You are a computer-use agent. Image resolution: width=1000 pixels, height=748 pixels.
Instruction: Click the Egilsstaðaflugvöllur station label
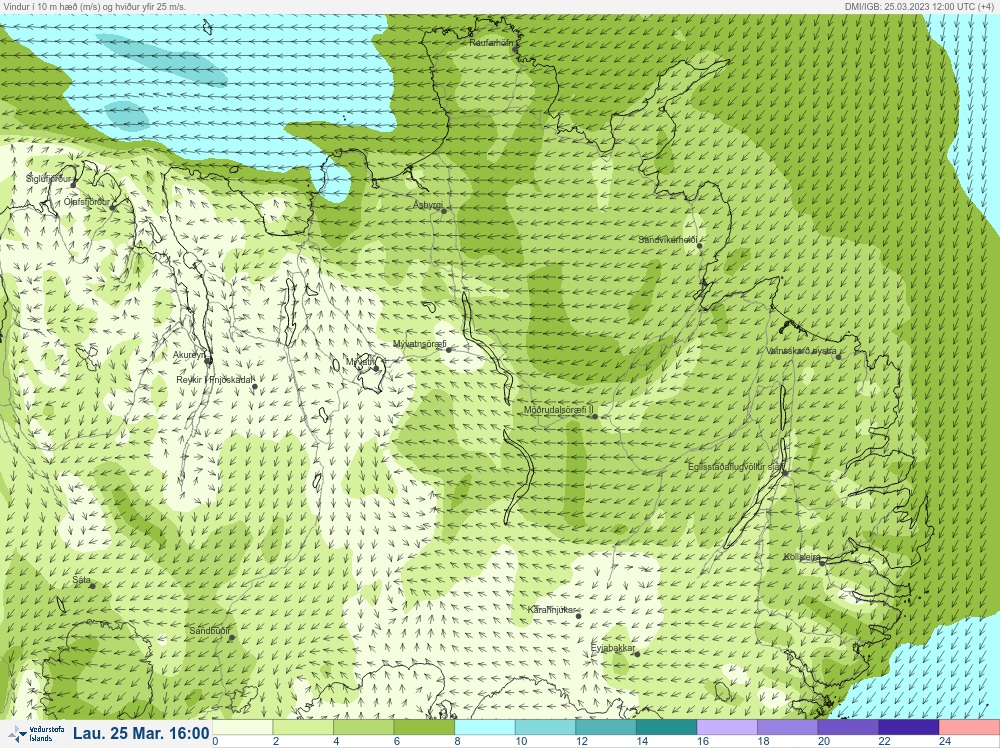pyautogui.click(x=735, y=467)
